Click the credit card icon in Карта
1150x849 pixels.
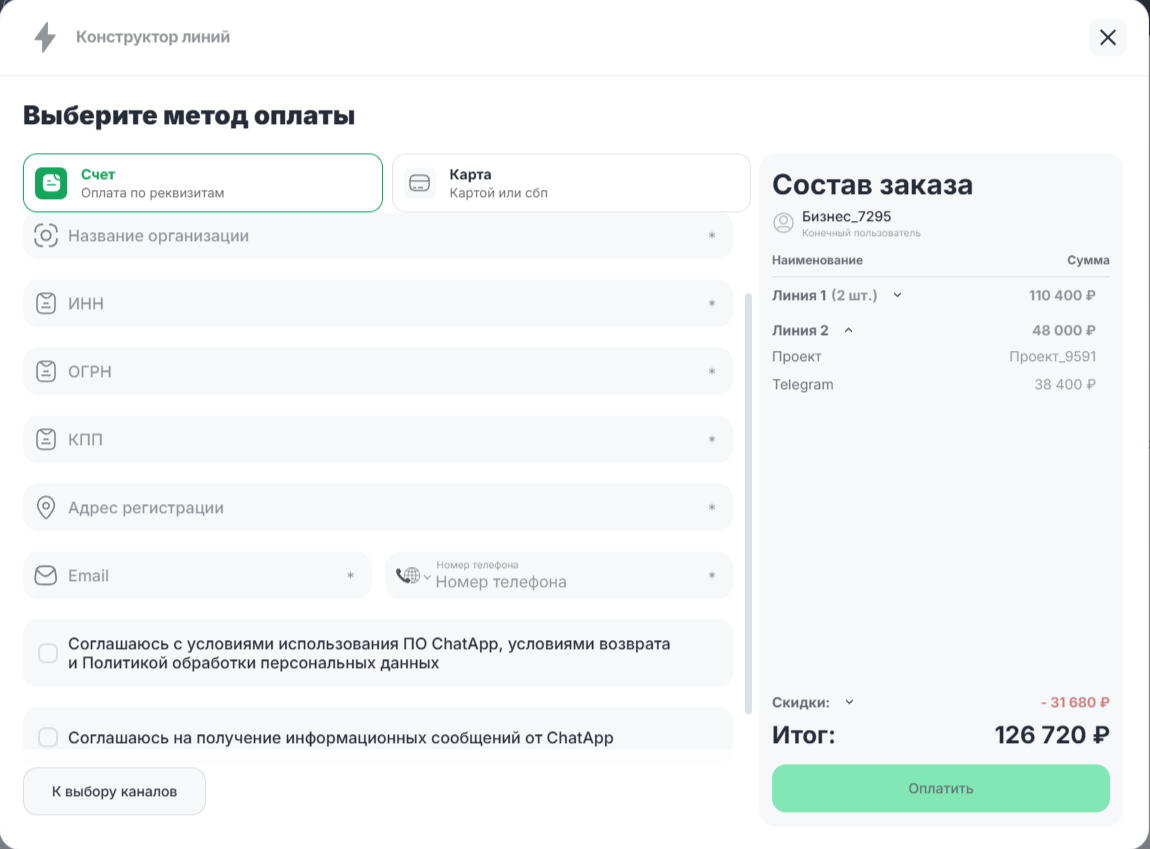click(x=420, y=183)
